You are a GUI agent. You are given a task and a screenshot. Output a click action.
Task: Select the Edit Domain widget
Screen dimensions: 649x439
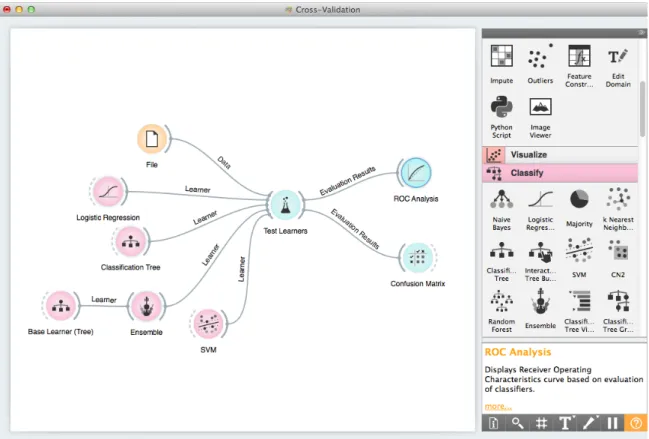618,66
